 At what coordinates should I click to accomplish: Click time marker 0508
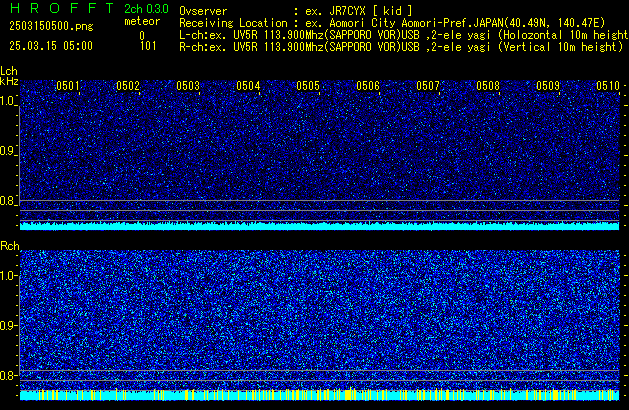point(488,86)
